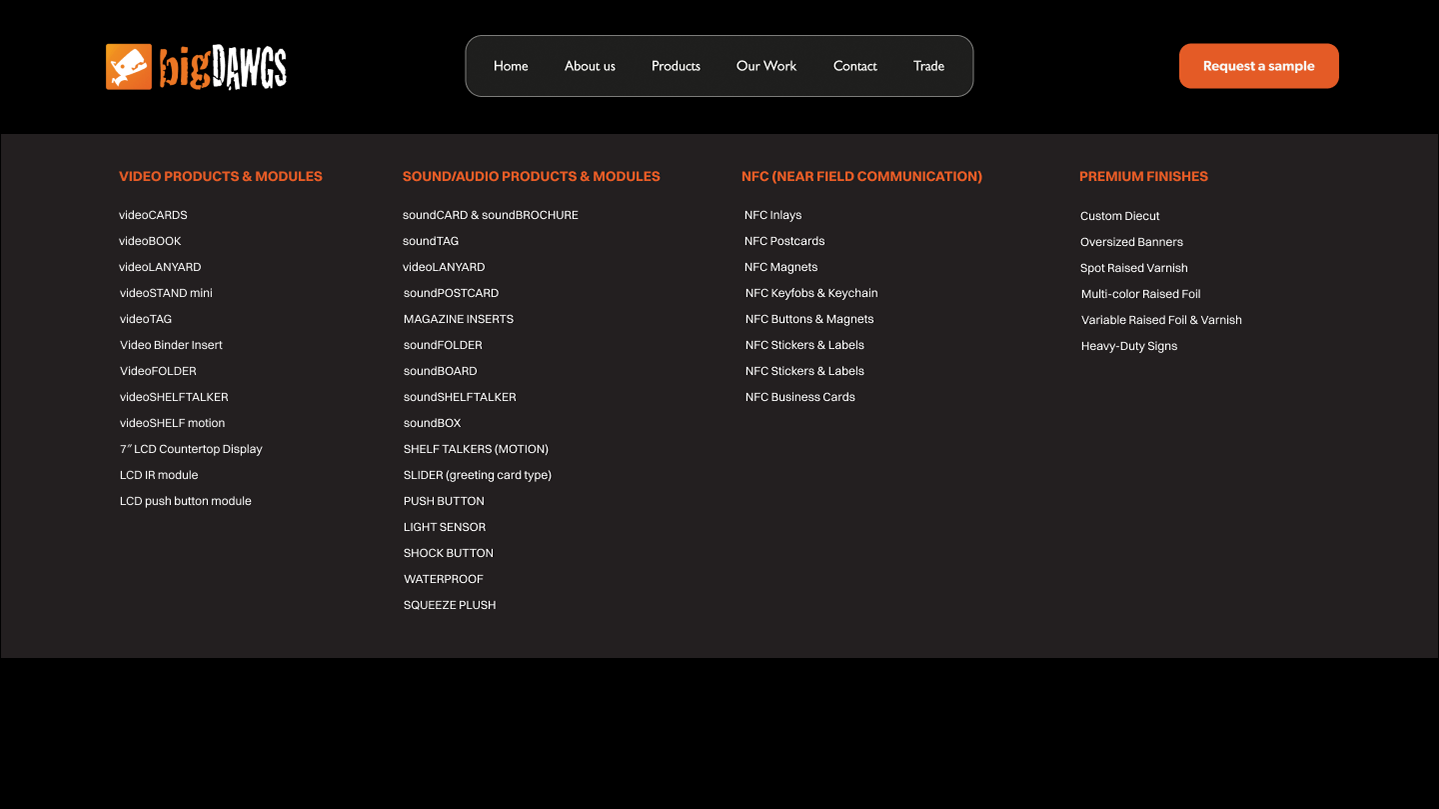Select Products in the navigation bar
The width and height of the screenshot is (1439, 809).
click(676, 66)
